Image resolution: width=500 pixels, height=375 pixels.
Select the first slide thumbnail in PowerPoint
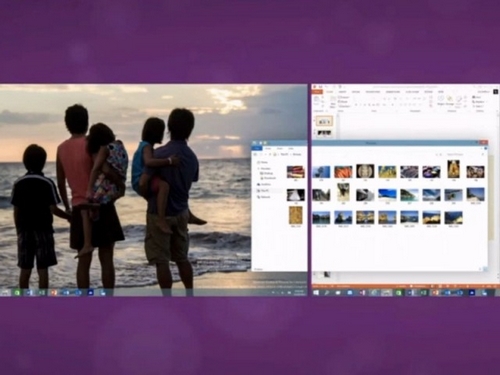point(324,121)
